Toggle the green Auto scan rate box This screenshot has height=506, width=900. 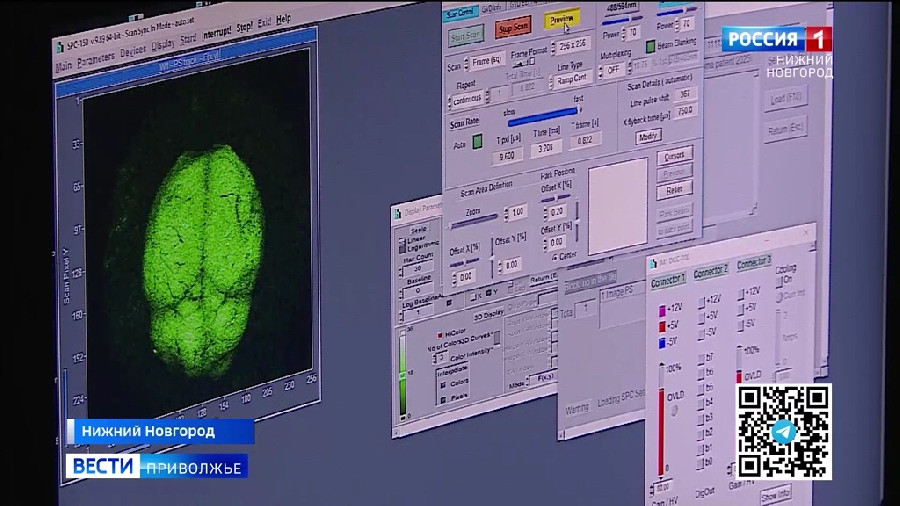pyautogui.click(x=477, y=143)
